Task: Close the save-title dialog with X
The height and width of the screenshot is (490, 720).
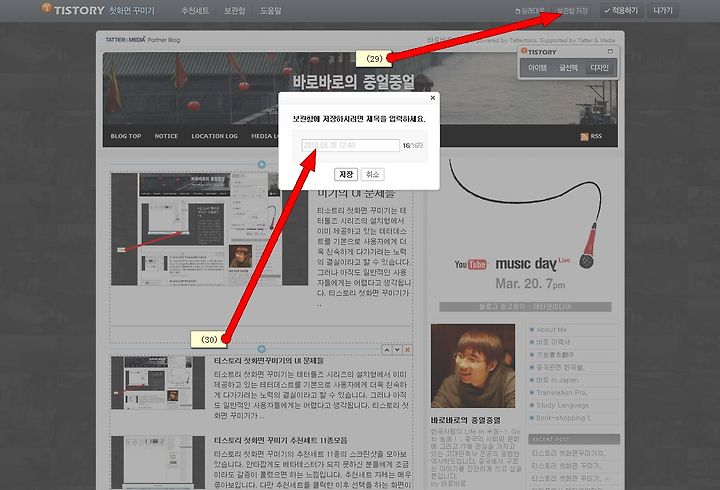Action: [x=433, y=98]
